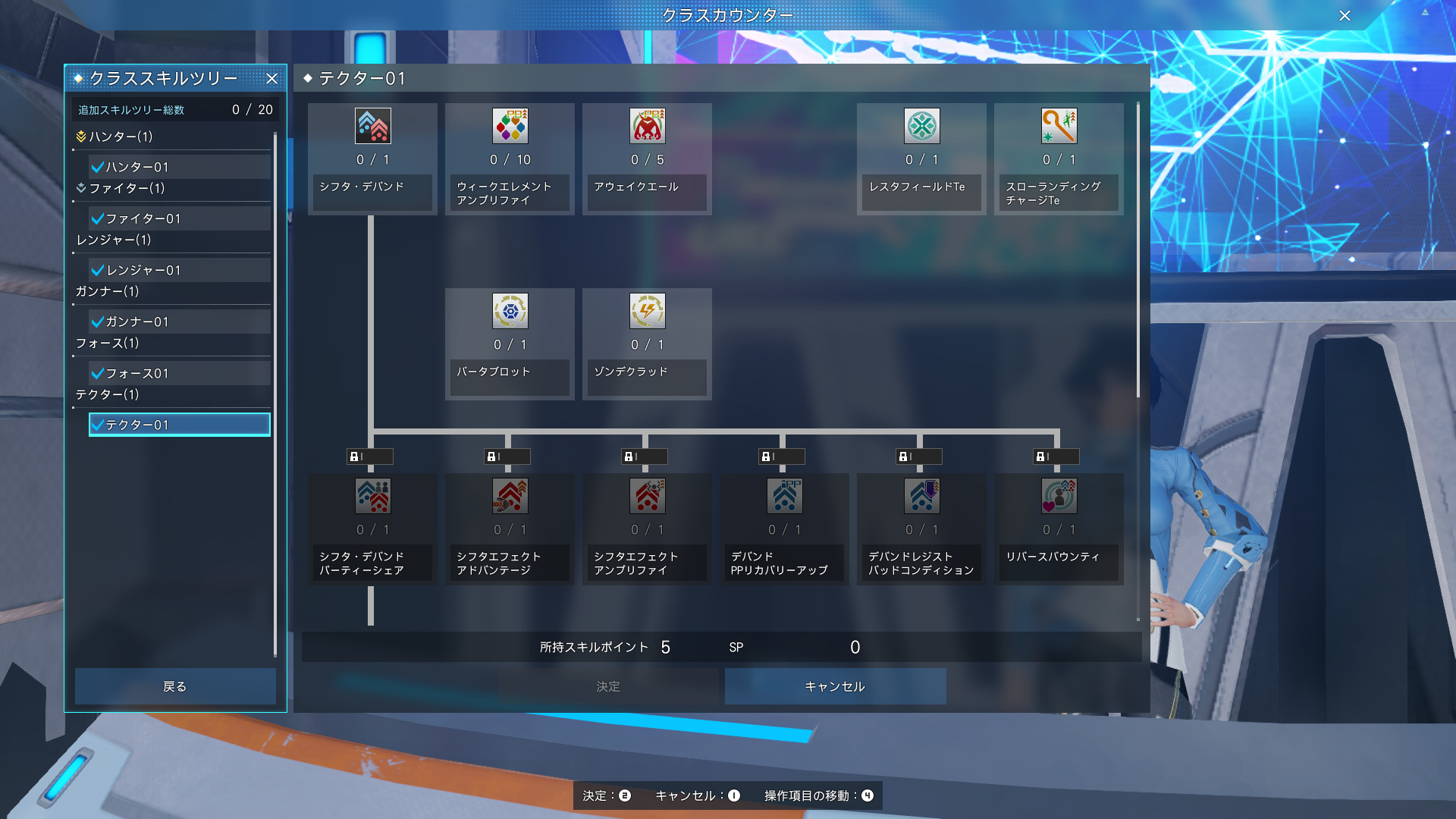Select the バータブロット skill icon
1456x819 pixels.
coord(510,311)
